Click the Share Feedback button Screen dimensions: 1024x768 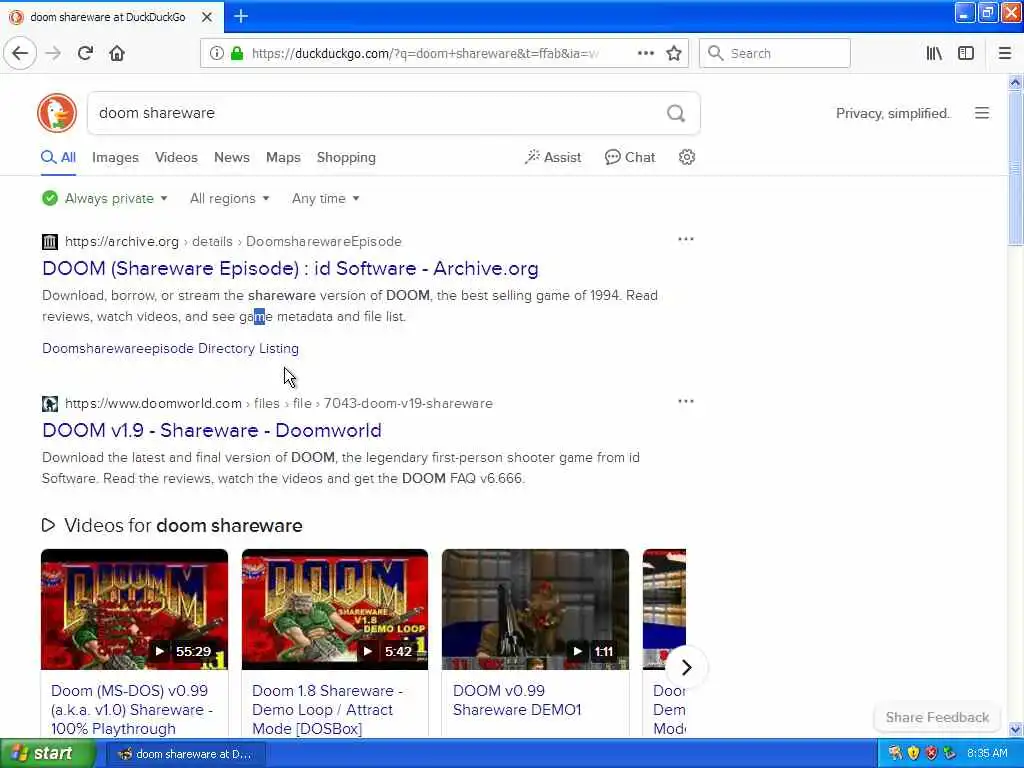(937, 717)
